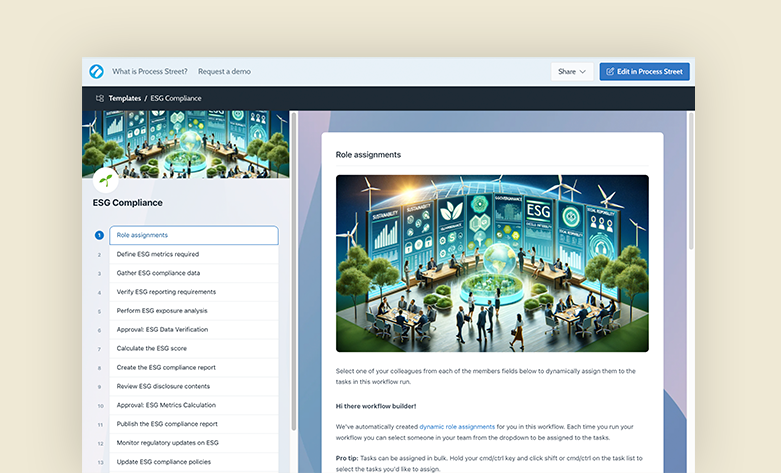Screen dimensions: 781x473
Task: Click the Pro tip: bold text
Action: [x=347, y=458]
